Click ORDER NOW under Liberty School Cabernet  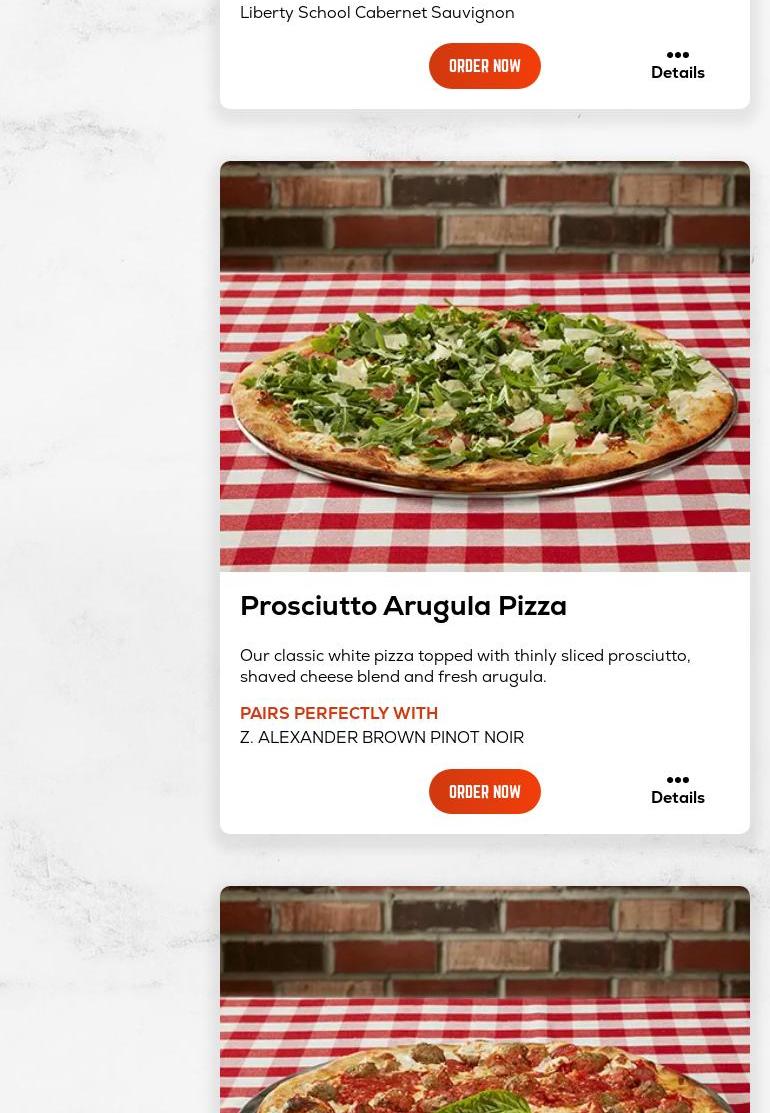click(485, 66)
